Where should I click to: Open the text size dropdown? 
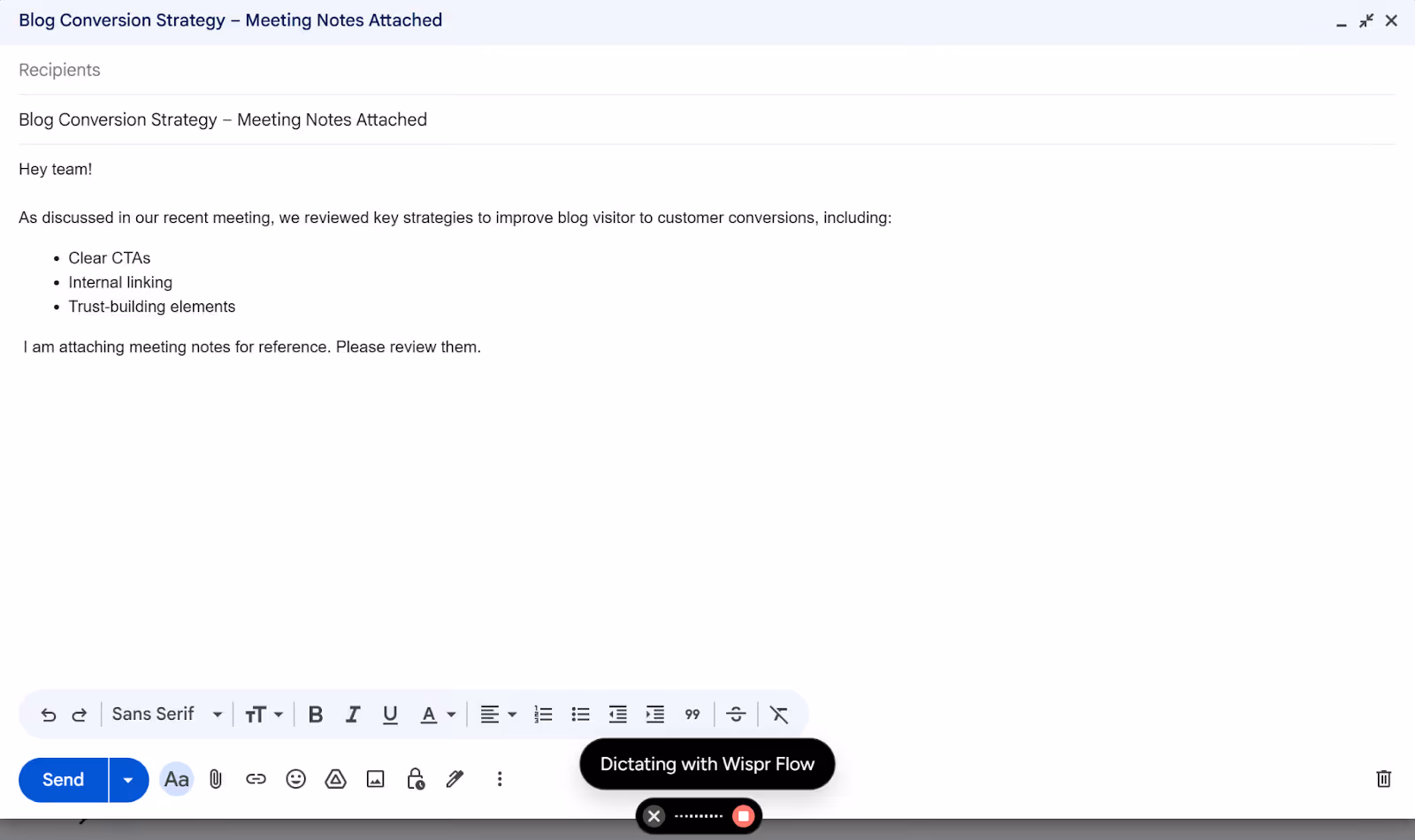(264, 714)
